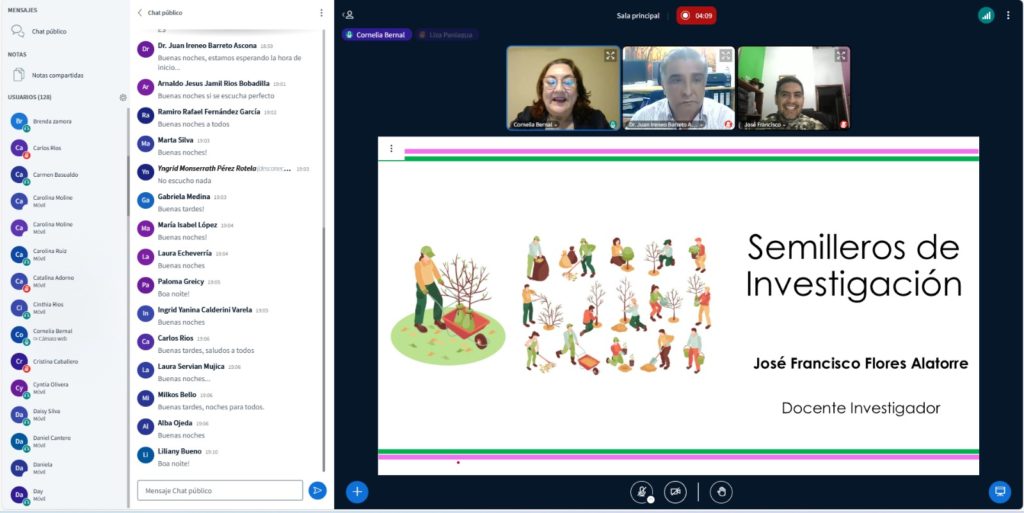
Task: Raise hand using the hand icon
Action: (x=720, y=491)
